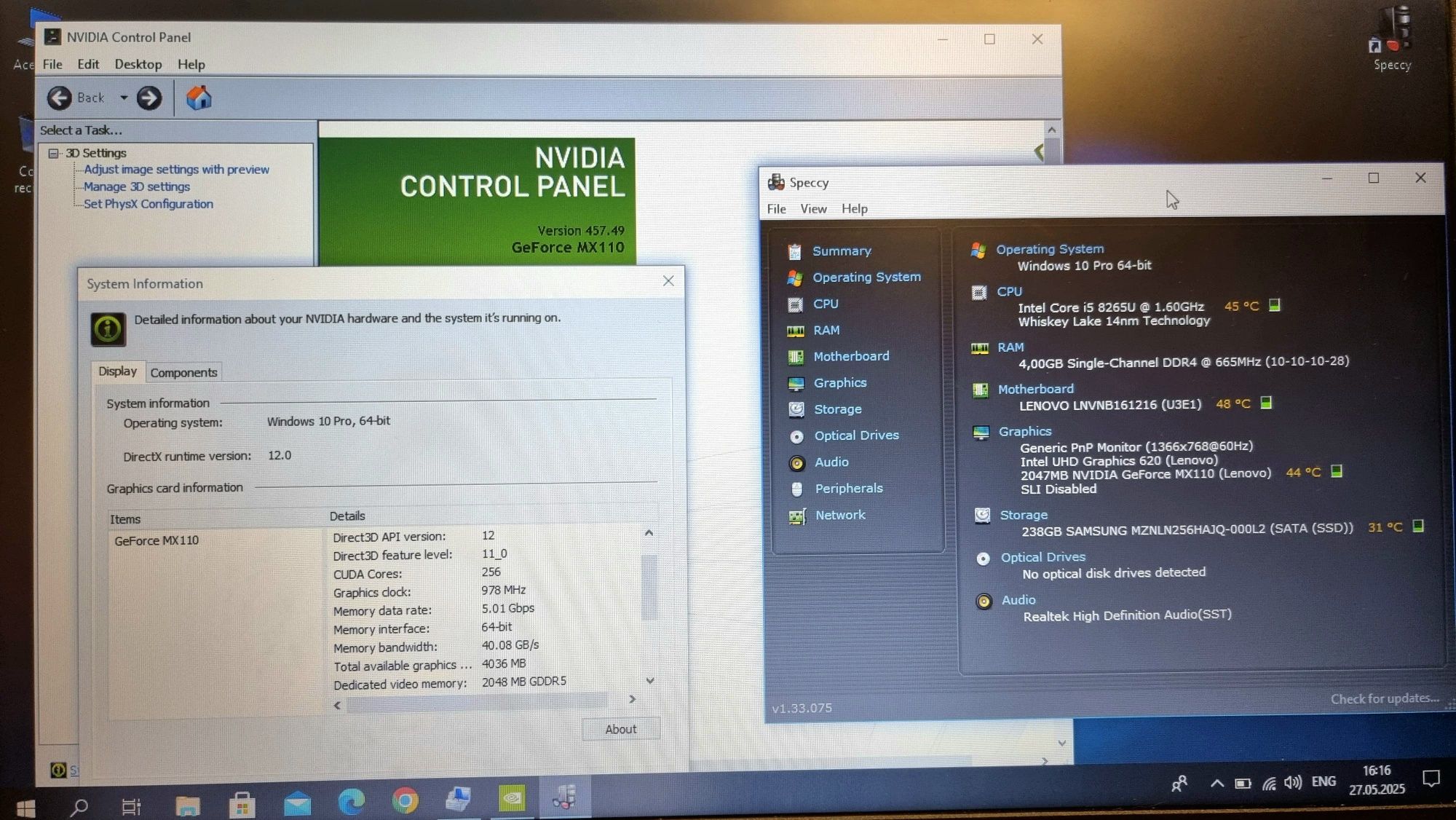Screen dimensions: 1456x820
Task: Open the Speccy View menu
Action: pyautogui.click(x=813, y=209)
